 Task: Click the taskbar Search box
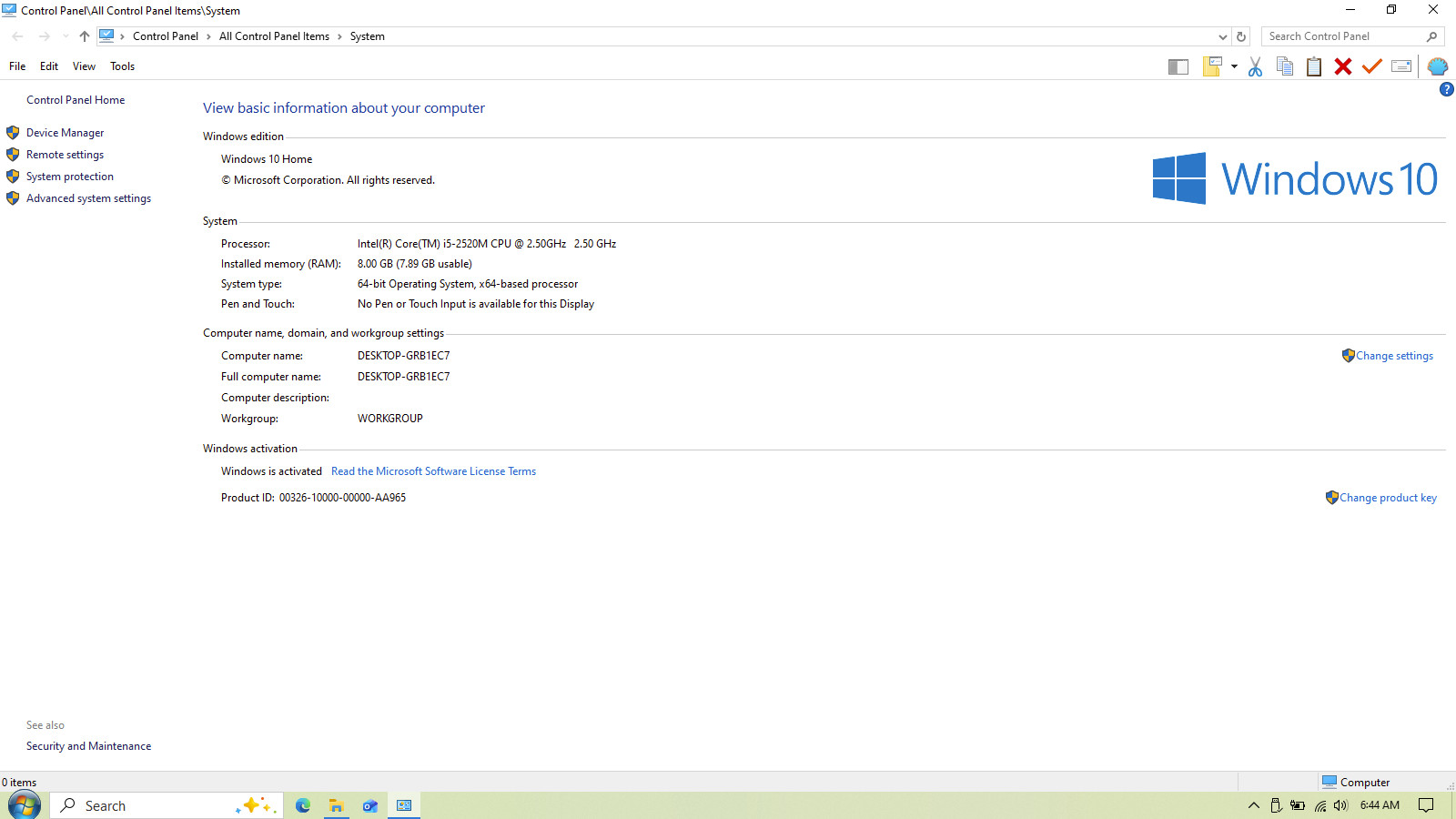click(167, 805)
